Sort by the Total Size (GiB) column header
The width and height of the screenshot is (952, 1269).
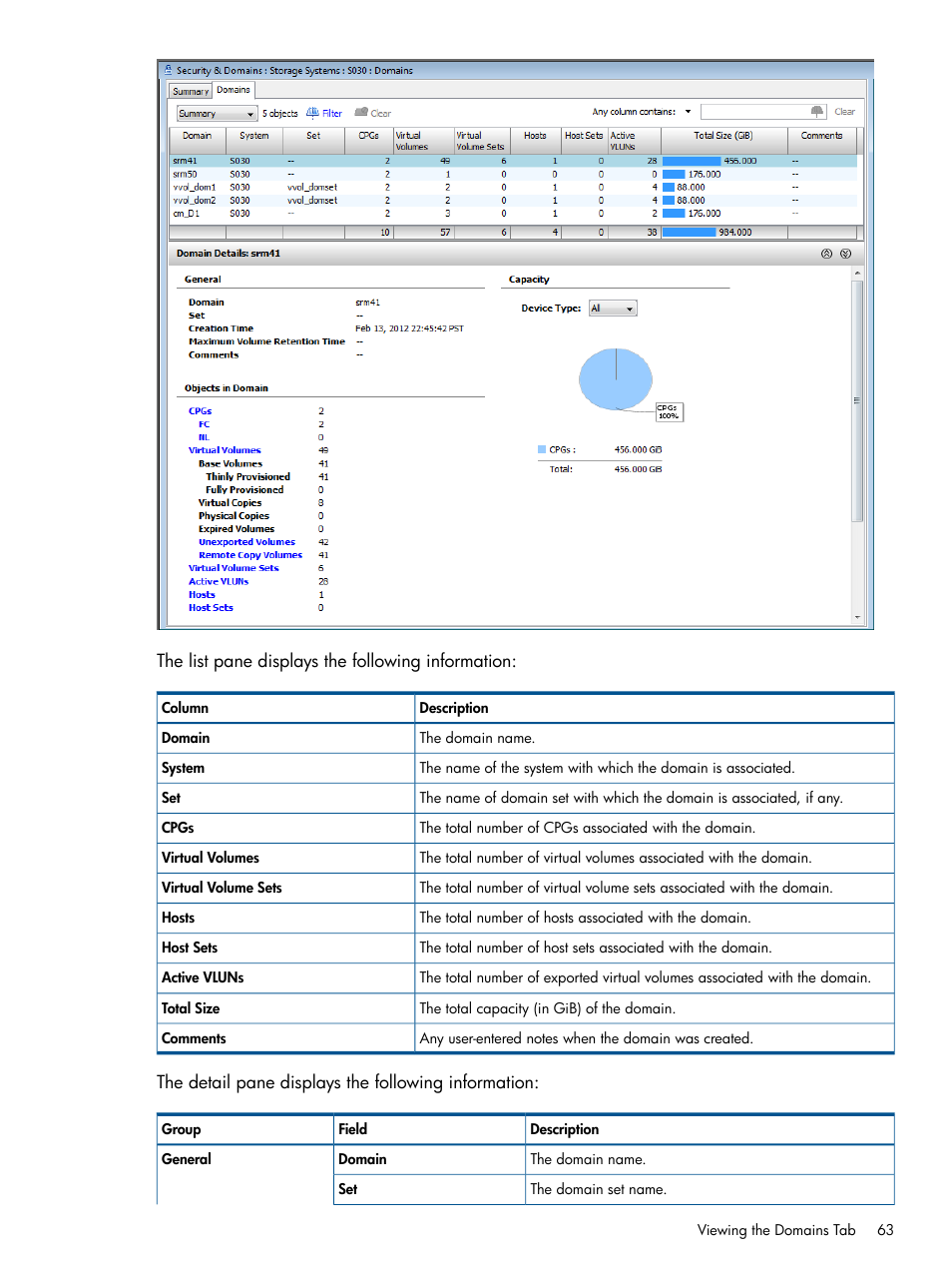click(723, 140)
